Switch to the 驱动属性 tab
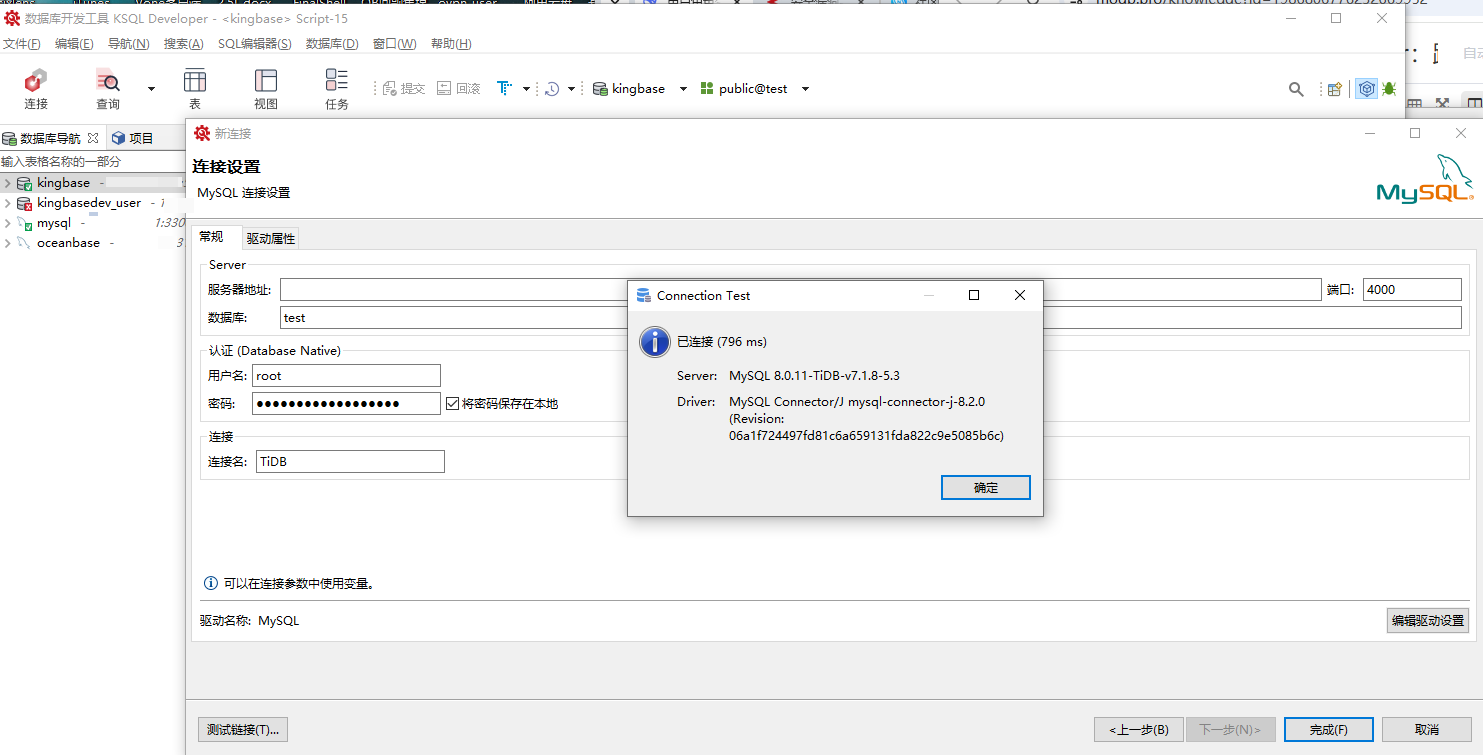Viewport: 1483px width, 755px height. pos(271,239)
